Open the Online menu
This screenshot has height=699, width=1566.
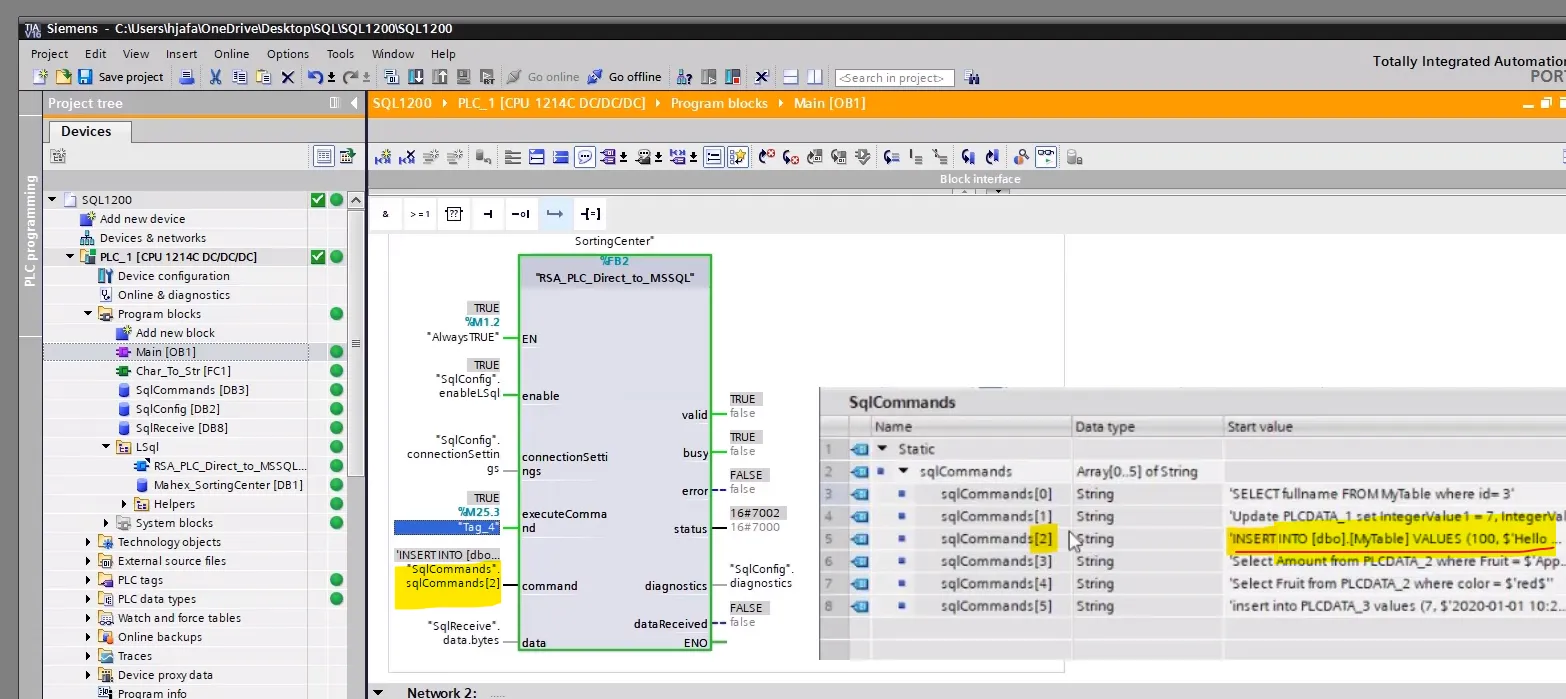pyautogui.click(x=231, y=54)
